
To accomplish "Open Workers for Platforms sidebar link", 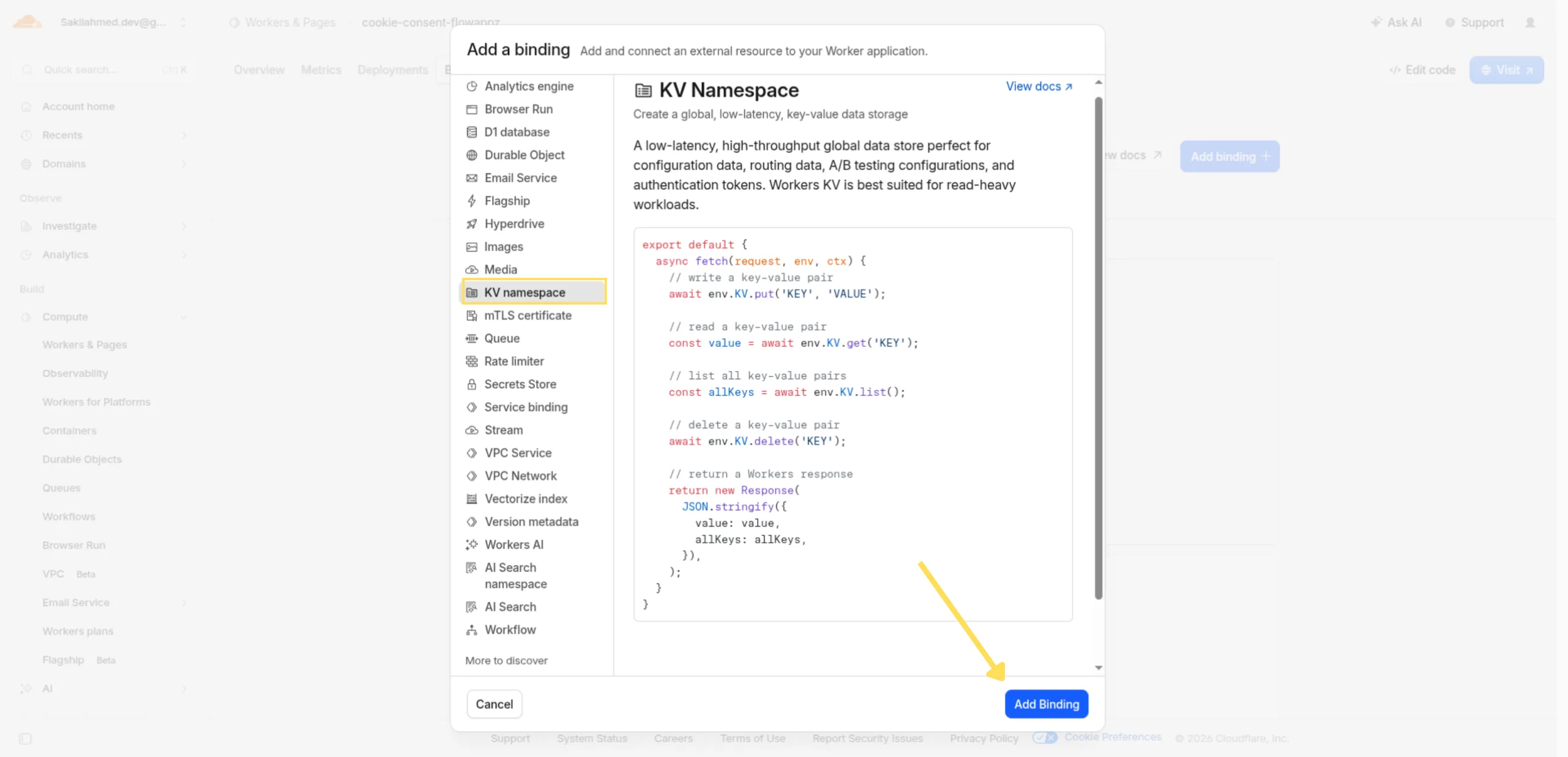I will click(x=96, y=402).
